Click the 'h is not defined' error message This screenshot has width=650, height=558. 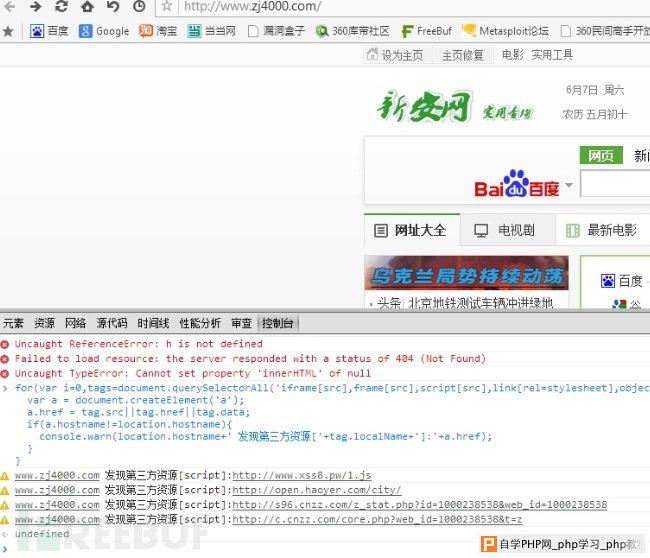pyautogui.click(x=138, y=344)
